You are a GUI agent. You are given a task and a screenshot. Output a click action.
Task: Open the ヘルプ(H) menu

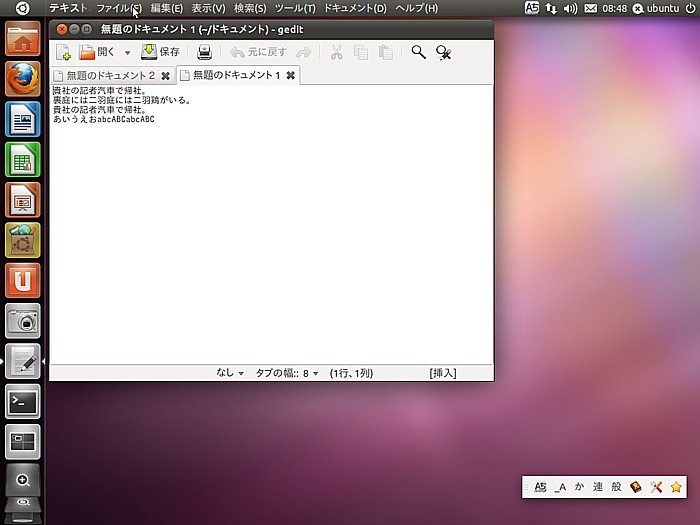click(x=417, y=8)
